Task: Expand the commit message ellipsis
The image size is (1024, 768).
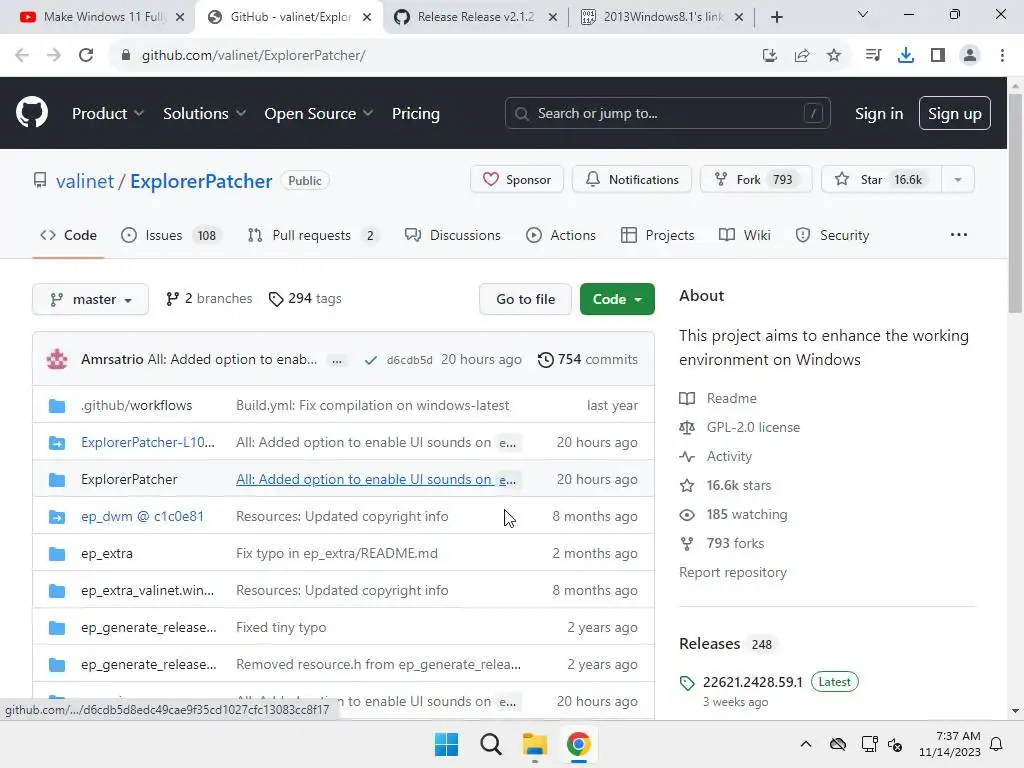Action: pos(336,360)
